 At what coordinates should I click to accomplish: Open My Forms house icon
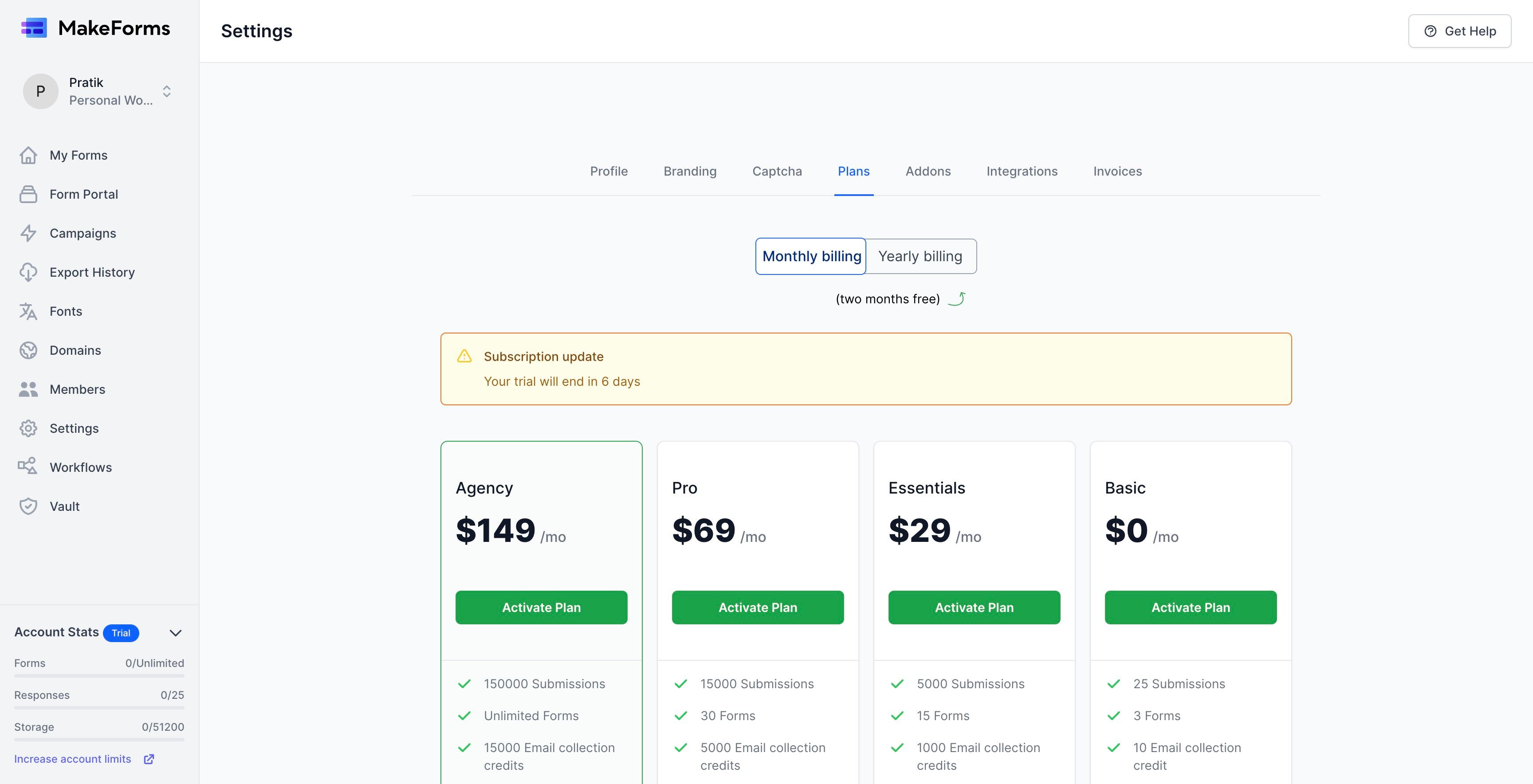[28, 155]
